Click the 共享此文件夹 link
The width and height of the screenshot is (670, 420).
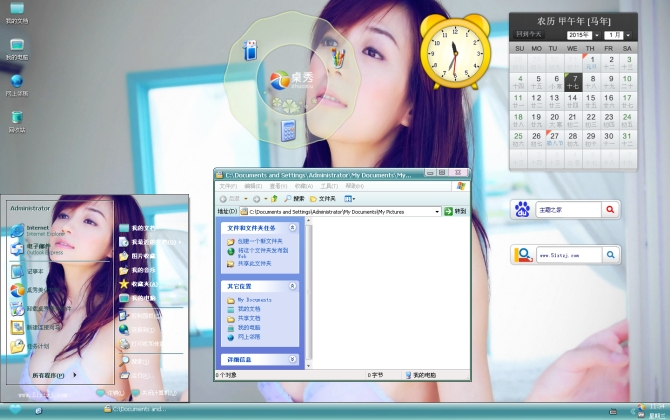tap(254, 264)
